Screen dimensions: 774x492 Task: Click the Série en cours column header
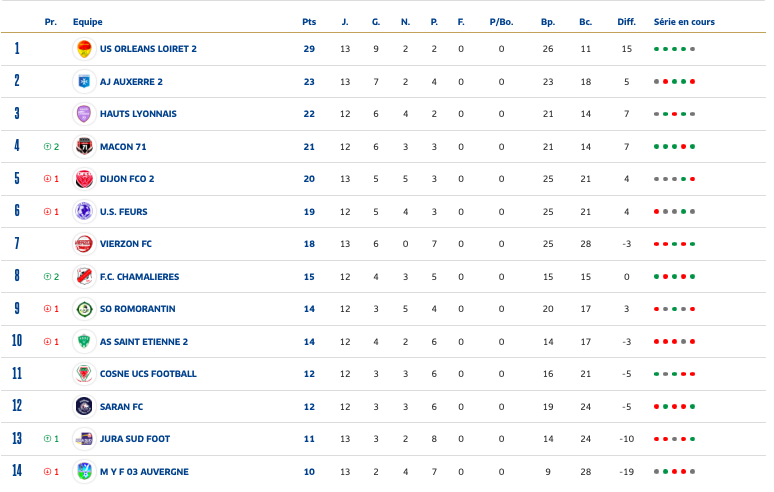coord(684,22)
